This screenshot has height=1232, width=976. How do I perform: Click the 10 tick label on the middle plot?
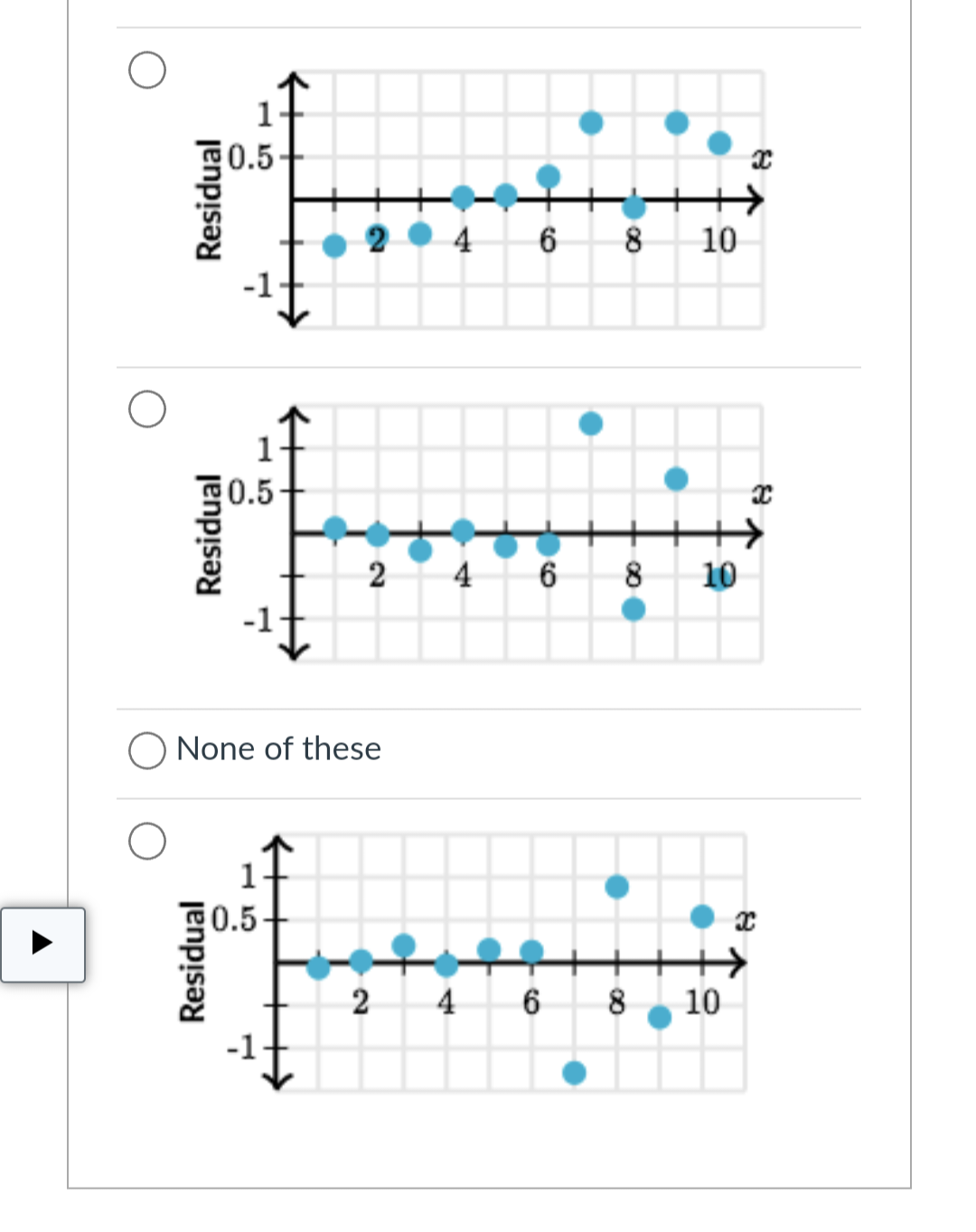[720, 573]
